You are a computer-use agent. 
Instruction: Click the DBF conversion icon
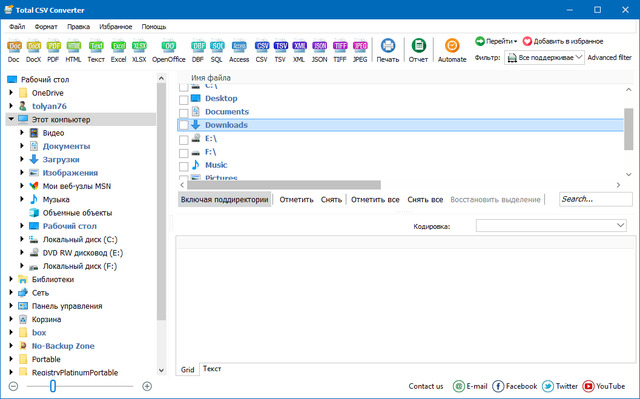[x=198, y=46]
